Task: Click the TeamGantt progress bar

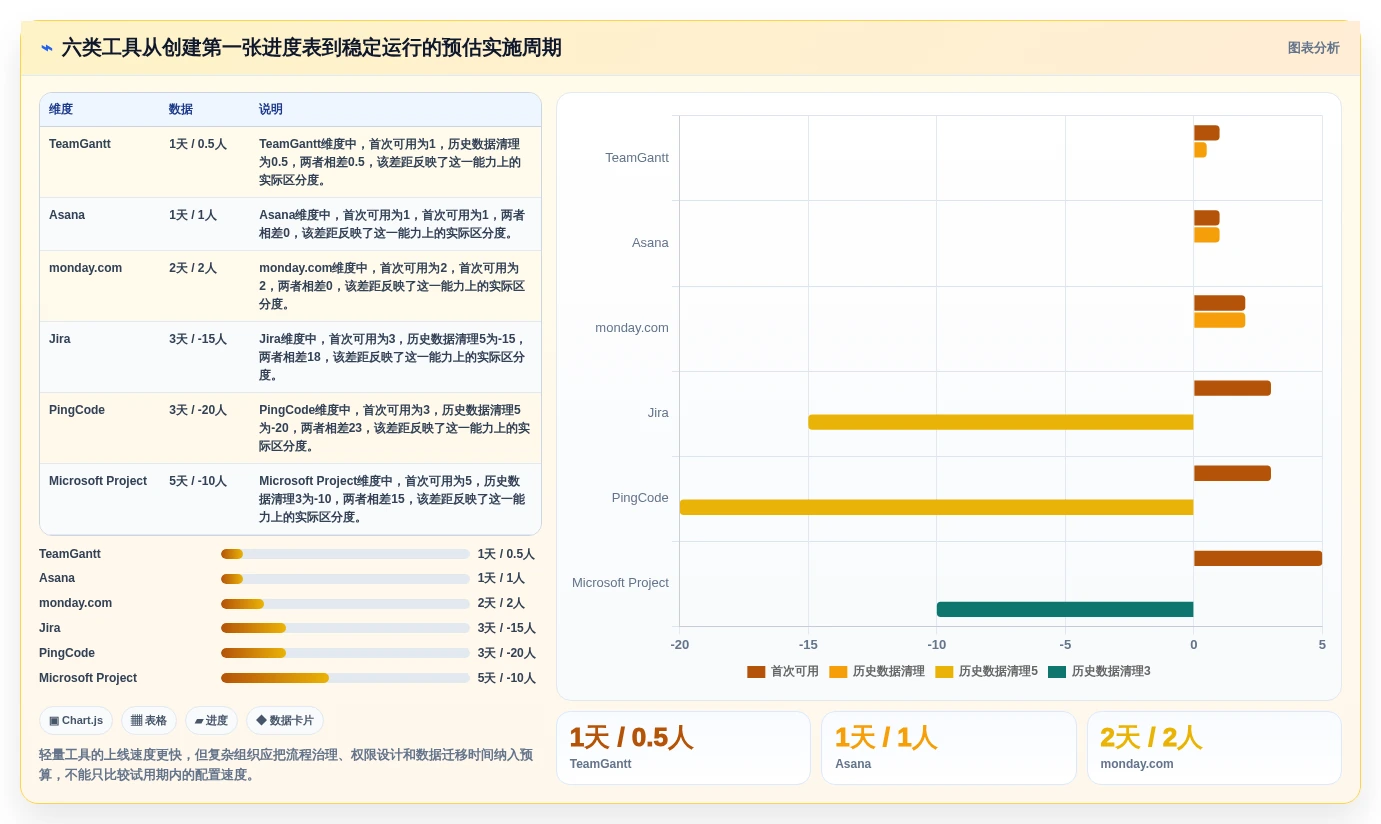Action: click(345, 554)
